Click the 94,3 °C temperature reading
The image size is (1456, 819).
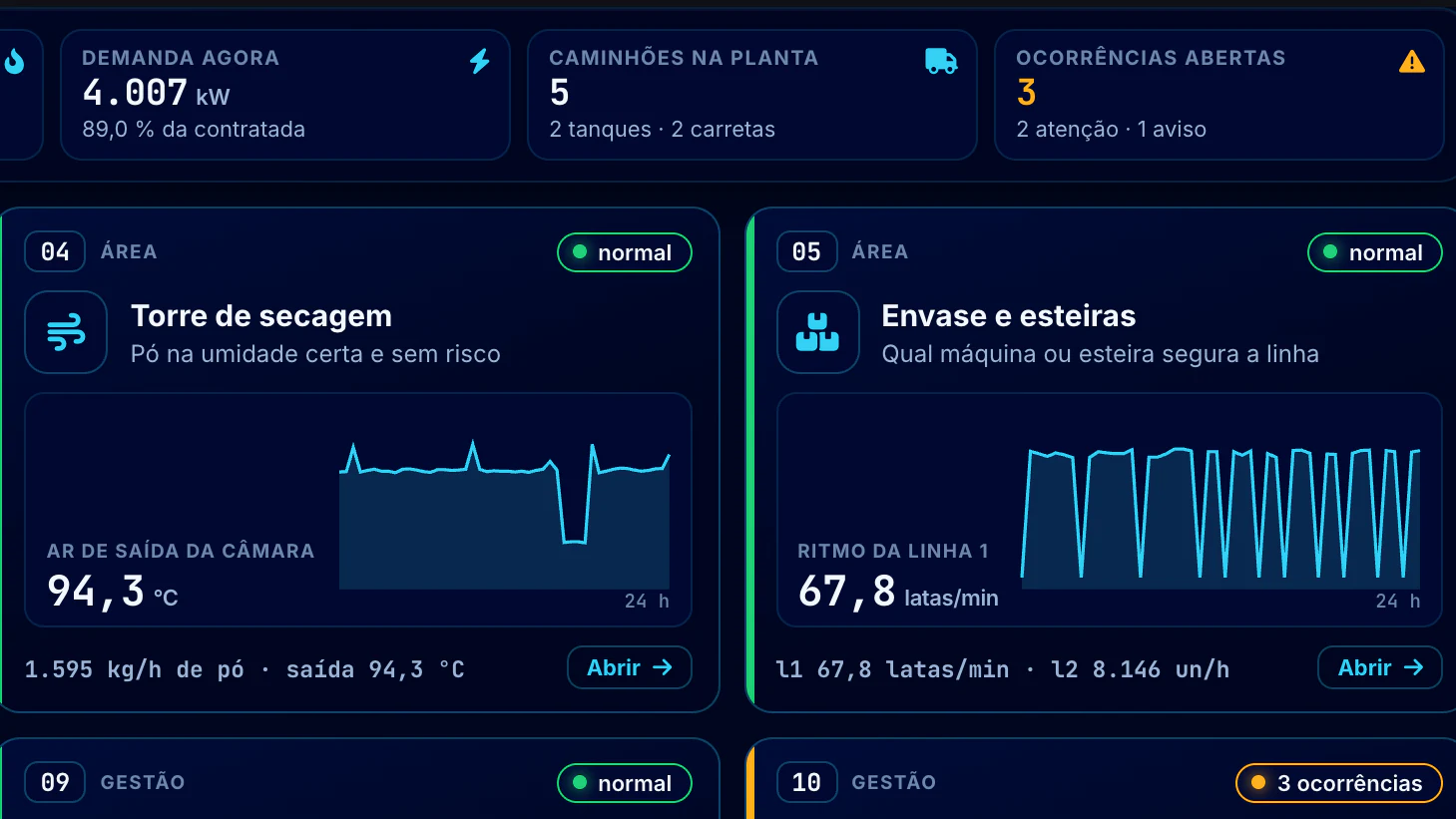click(112, 592)
